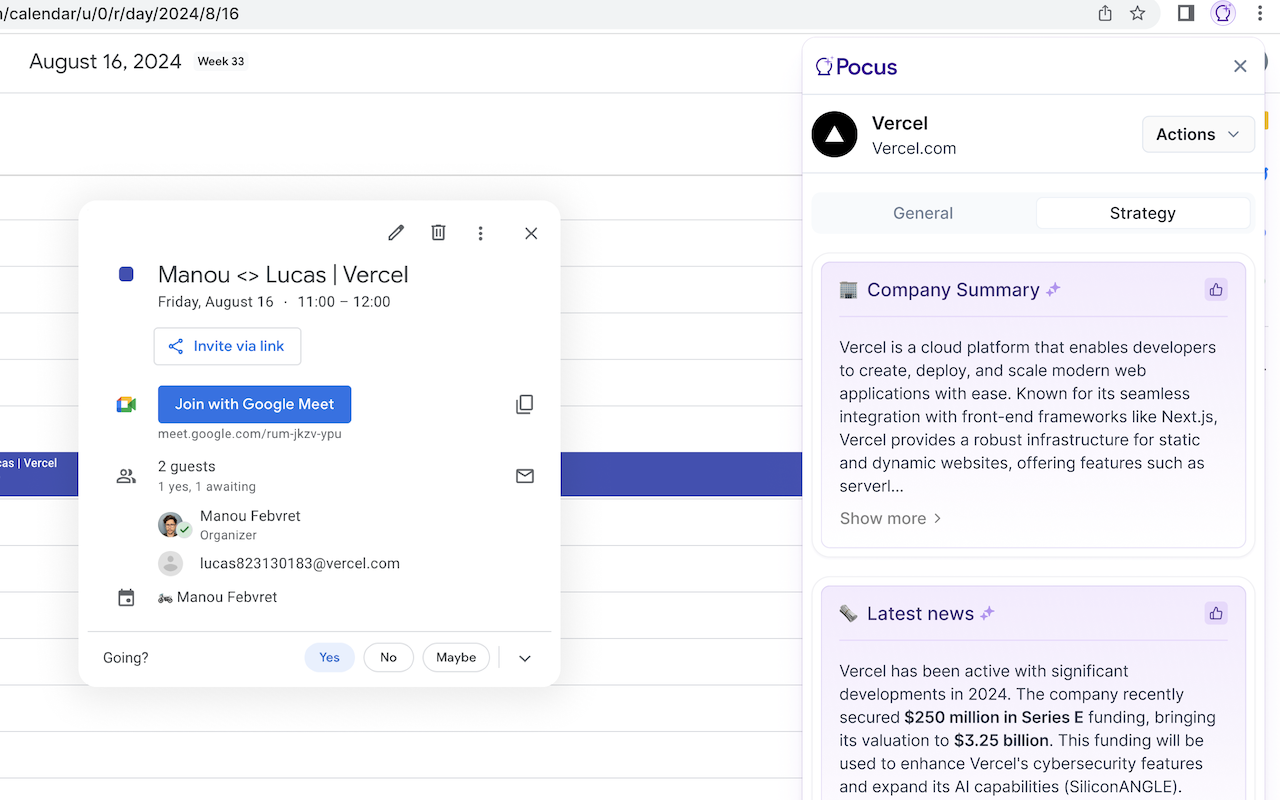The image size is (1280, 800).
Task: Click the Pocus extension icon in toolbar
Action: pyautogui.click(x=1222, y=13)
